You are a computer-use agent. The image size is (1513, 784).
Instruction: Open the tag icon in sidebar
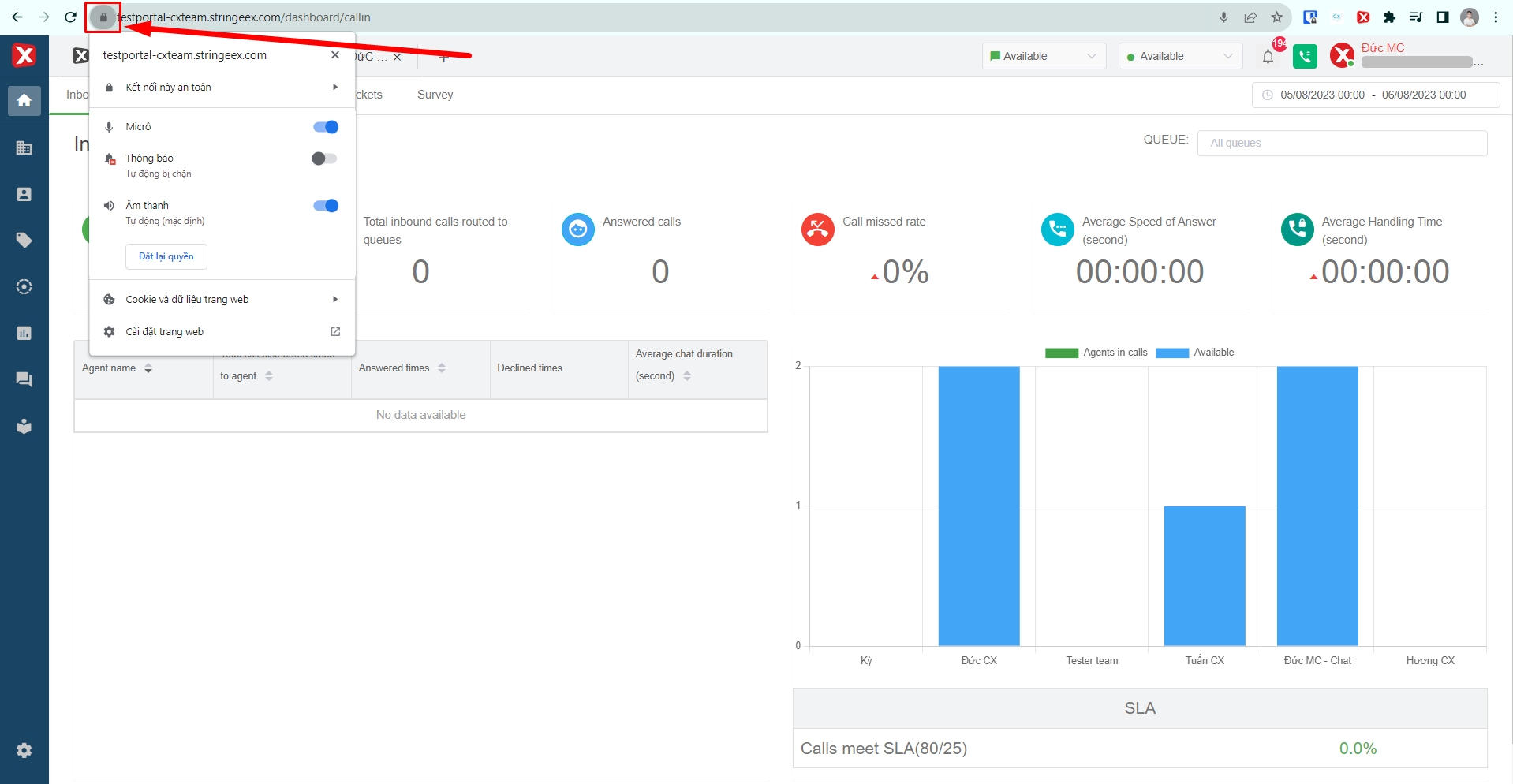coord(24,240)
